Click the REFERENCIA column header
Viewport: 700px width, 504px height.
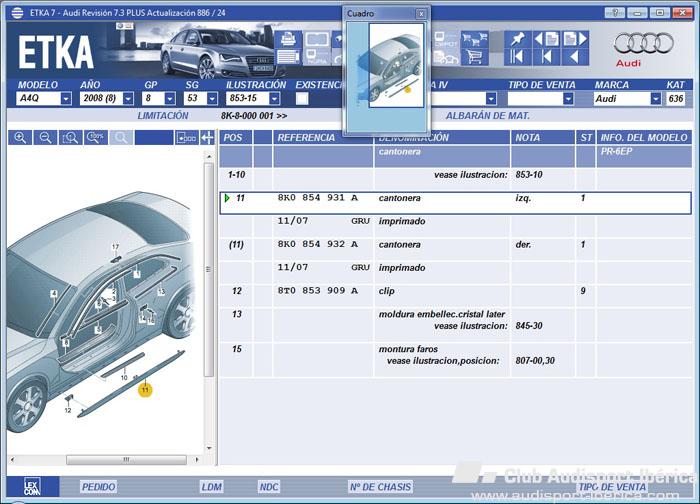click(x=323, y=137)
